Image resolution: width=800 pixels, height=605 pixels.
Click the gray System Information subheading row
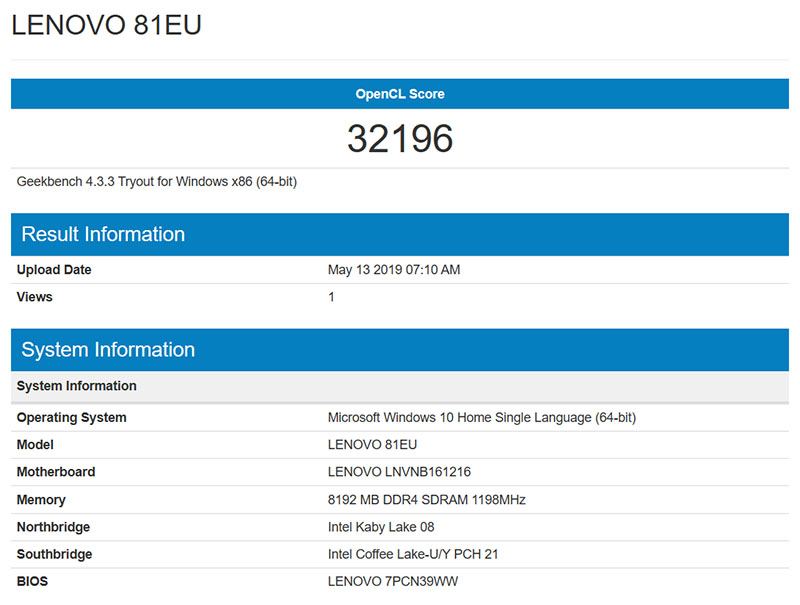(400, 386)
